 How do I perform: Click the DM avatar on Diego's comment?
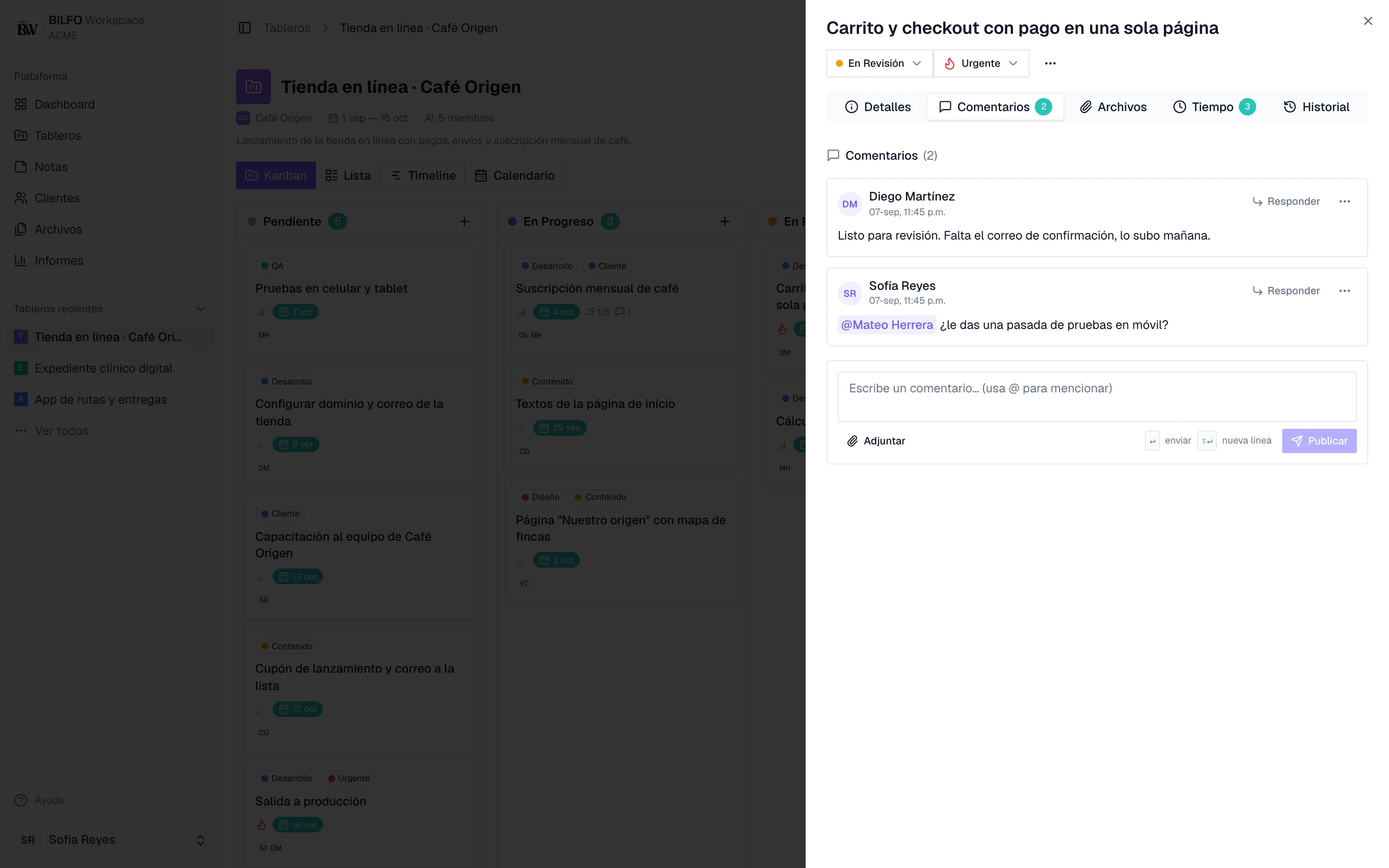(849, 204)
